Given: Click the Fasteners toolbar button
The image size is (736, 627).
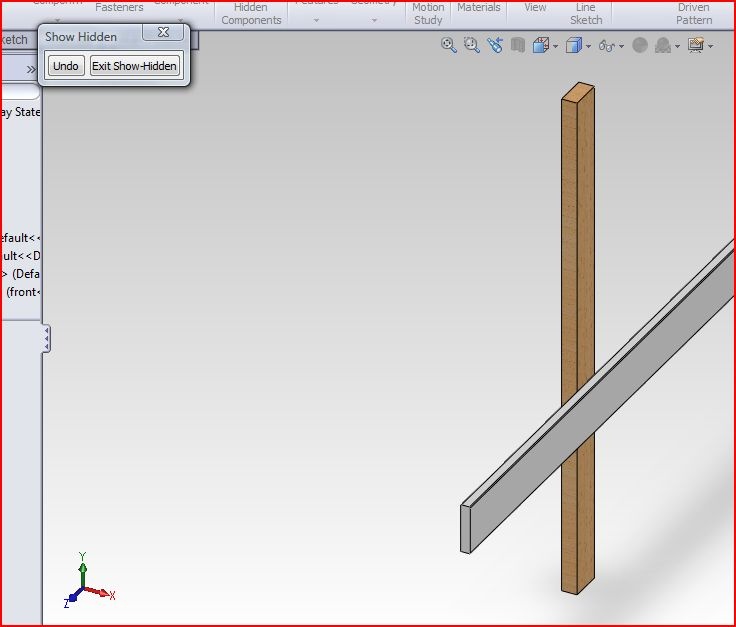Looking at the screenshot, I should [x=119, y=8].
